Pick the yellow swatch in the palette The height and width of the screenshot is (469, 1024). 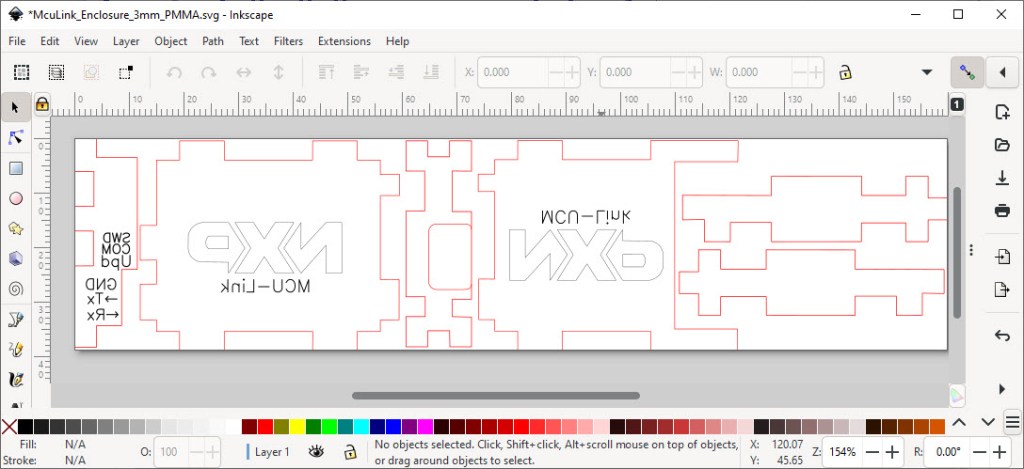click(298, 427)
